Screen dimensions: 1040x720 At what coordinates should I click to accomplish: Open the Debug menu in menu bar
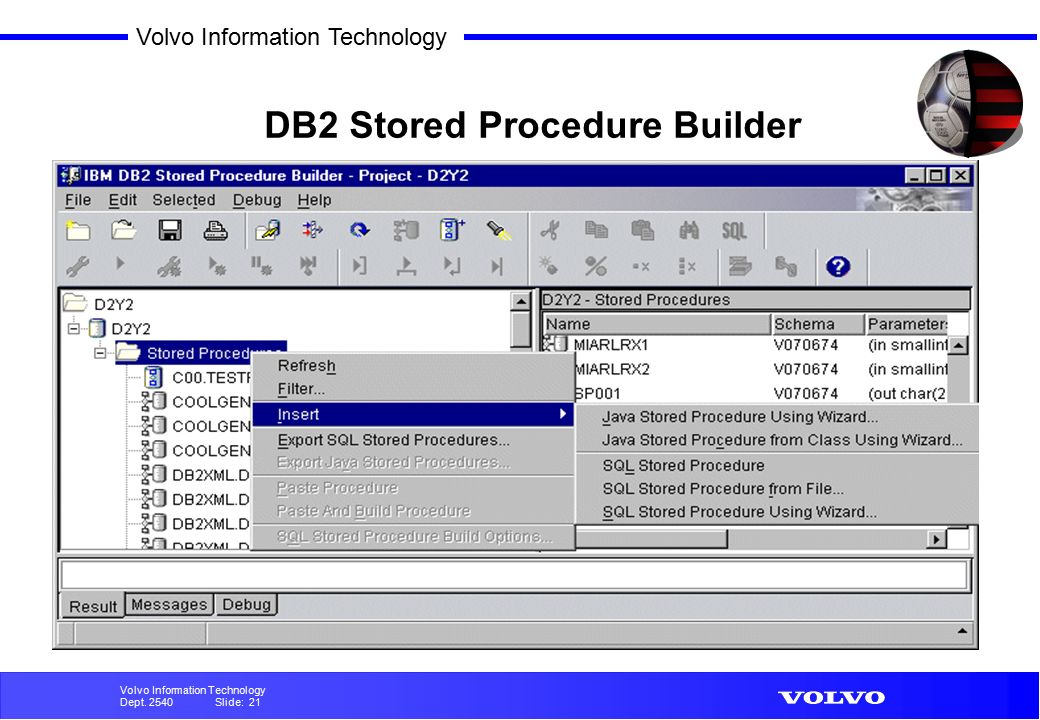[257, 200]
